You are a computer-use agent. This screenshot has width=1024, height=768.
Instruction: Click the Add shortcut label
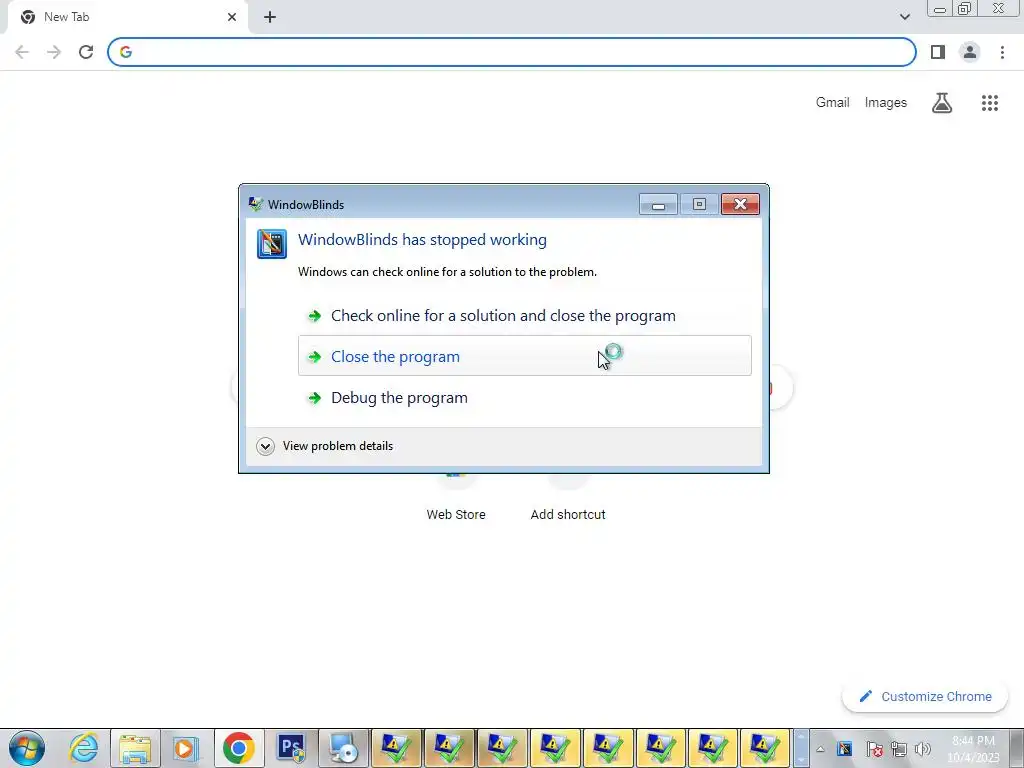click(568, 515)
